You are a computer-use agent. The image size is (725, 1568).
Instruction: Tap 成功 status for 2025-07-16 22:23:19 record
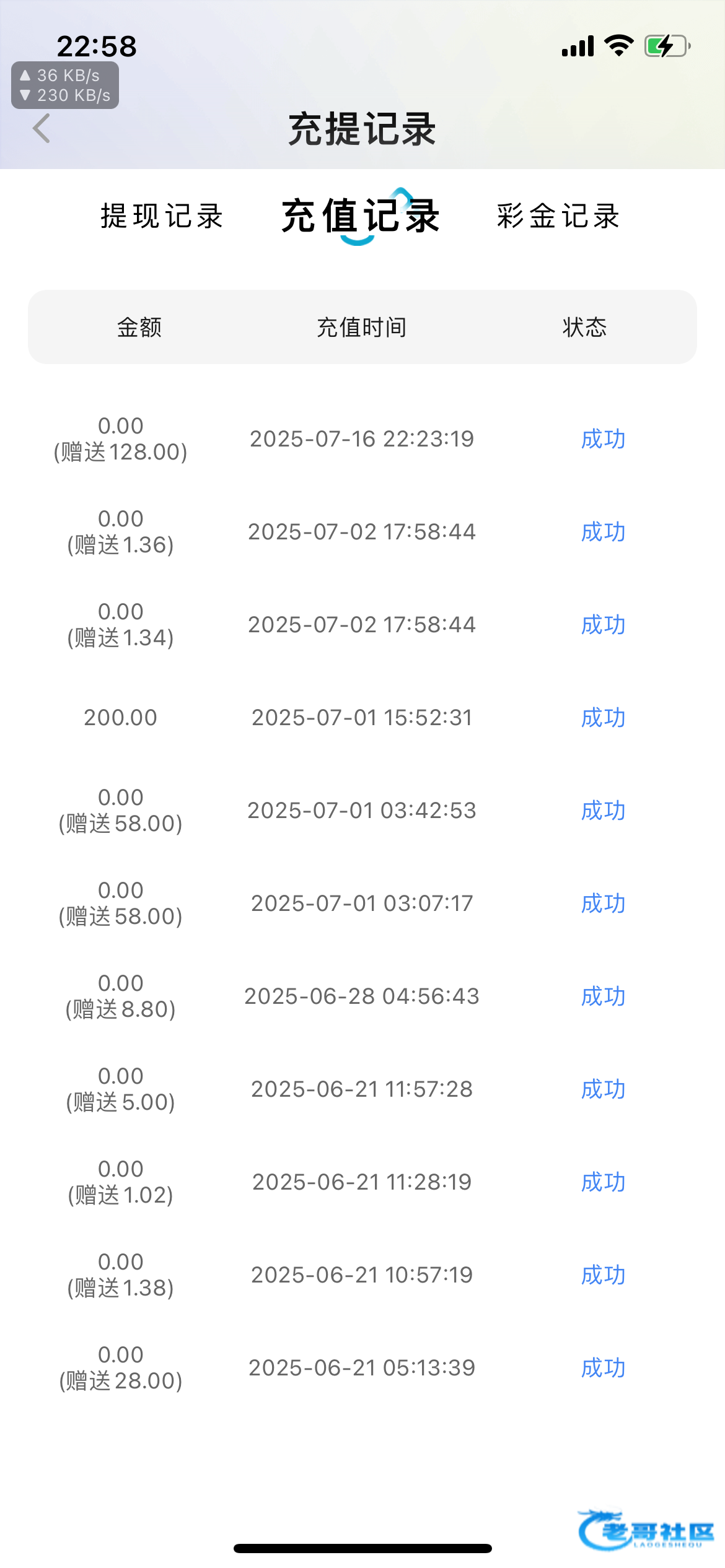click(x=603, y=439)
